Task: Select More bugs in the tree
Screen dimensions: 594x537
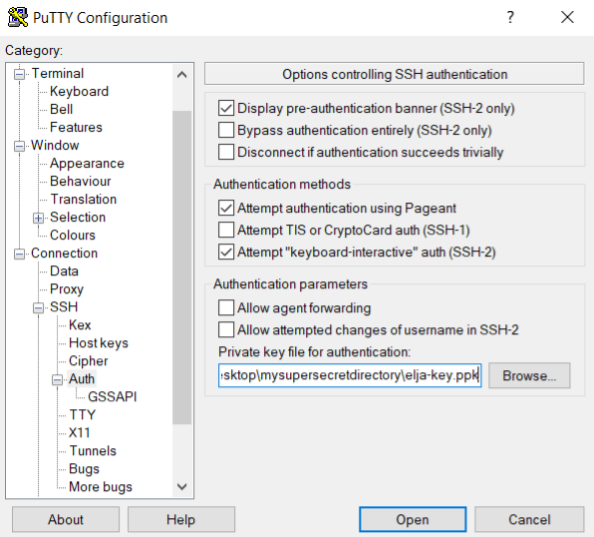Action: tap(101, 487)
